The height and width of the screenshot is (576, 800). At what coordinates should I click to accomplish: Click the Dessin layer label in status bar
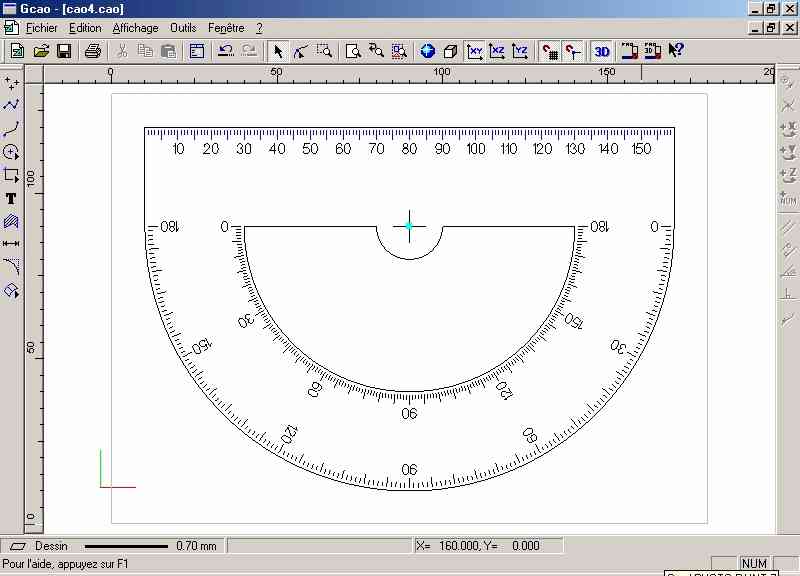(x=51, y=546)
